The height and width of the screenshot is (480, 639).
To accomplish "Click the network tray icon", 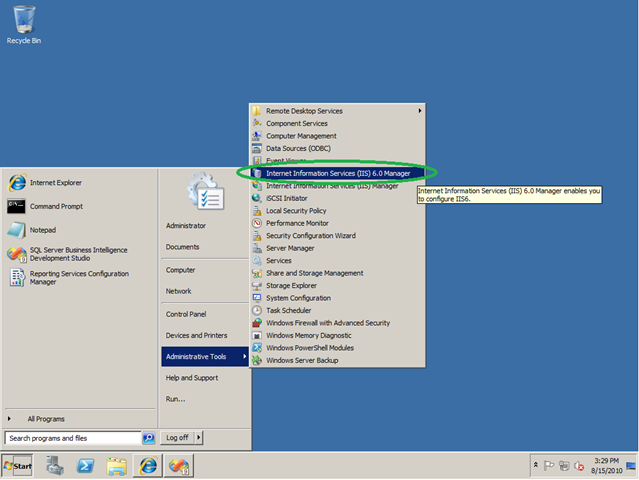I will pos(564,465).
